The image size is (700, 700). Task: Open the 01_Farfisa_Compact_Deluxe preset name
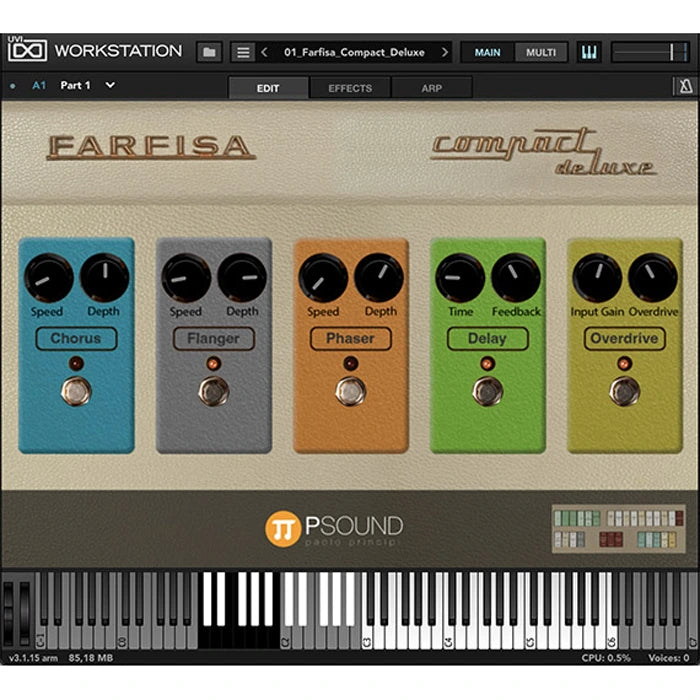point(354,52)
